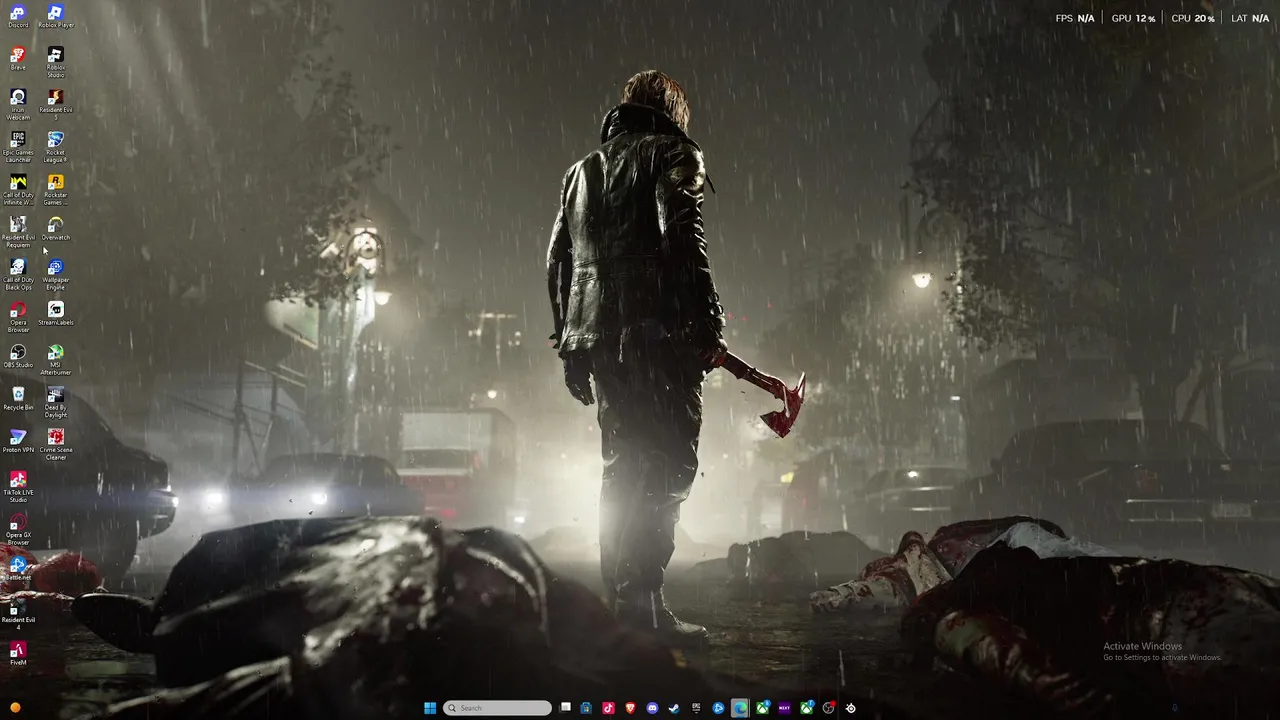
Task: Open the SteelSeries app on the taskbar
Action: pyautogui.click(x=850, y=708)
